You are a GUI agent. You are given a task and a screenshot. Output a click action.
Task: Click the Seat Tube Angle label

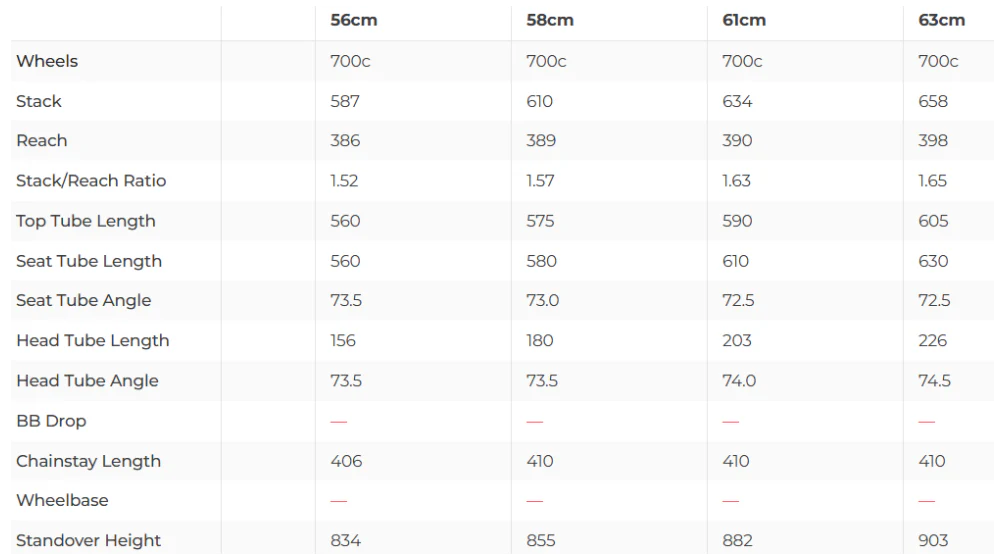(84, 300)
